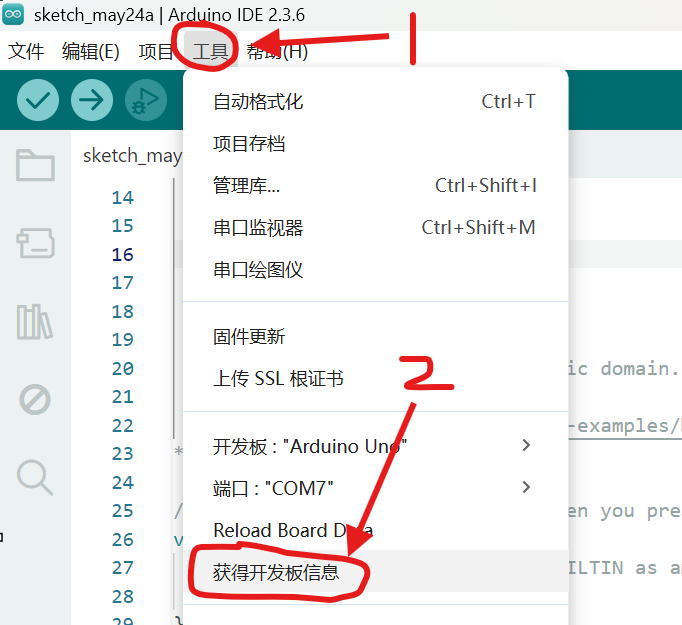
Task: Open the 文件 menu
Action: [26, 51]
